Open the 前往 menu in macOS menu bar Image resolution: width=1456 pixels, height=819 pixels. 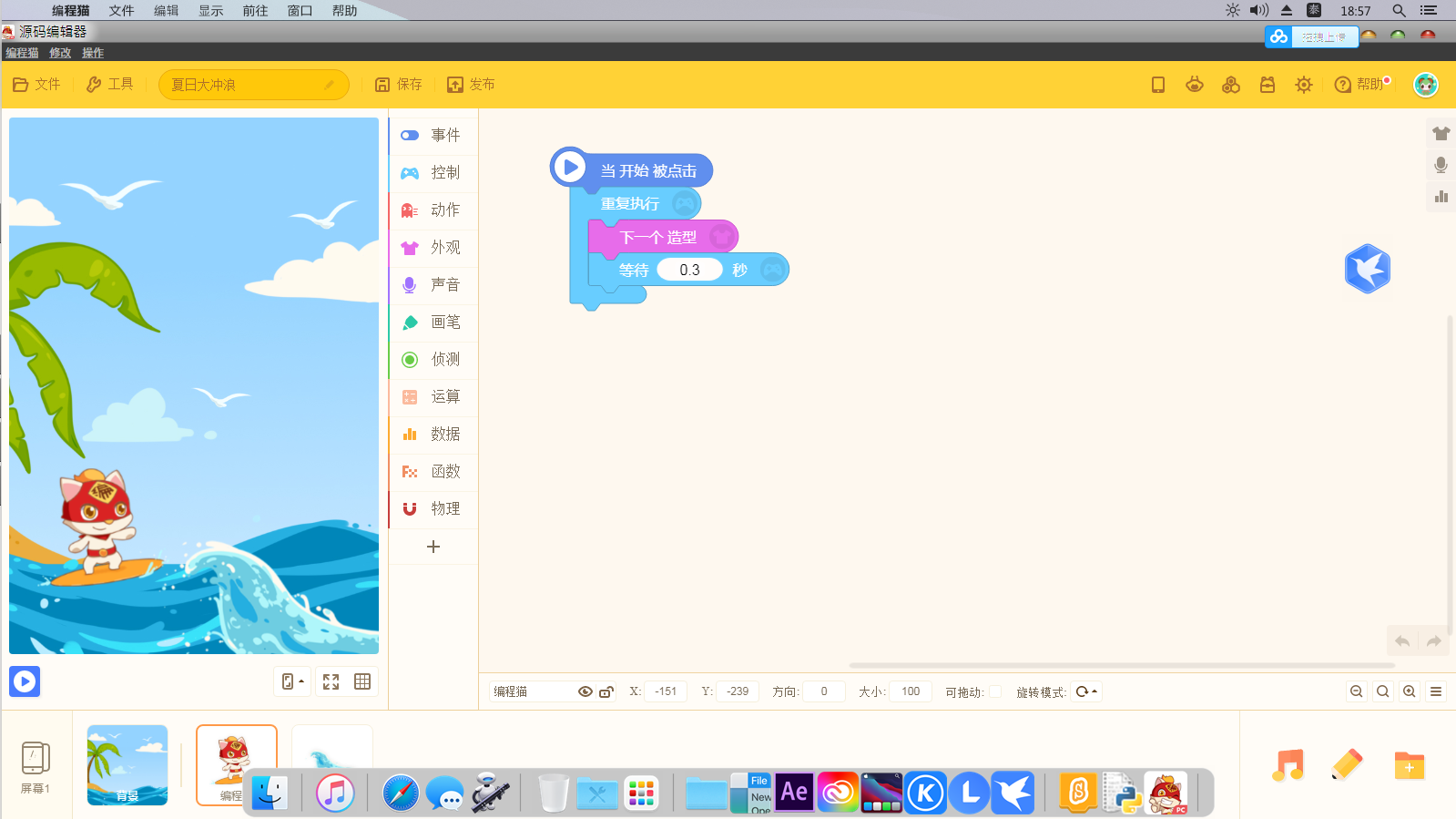[255, 11]
